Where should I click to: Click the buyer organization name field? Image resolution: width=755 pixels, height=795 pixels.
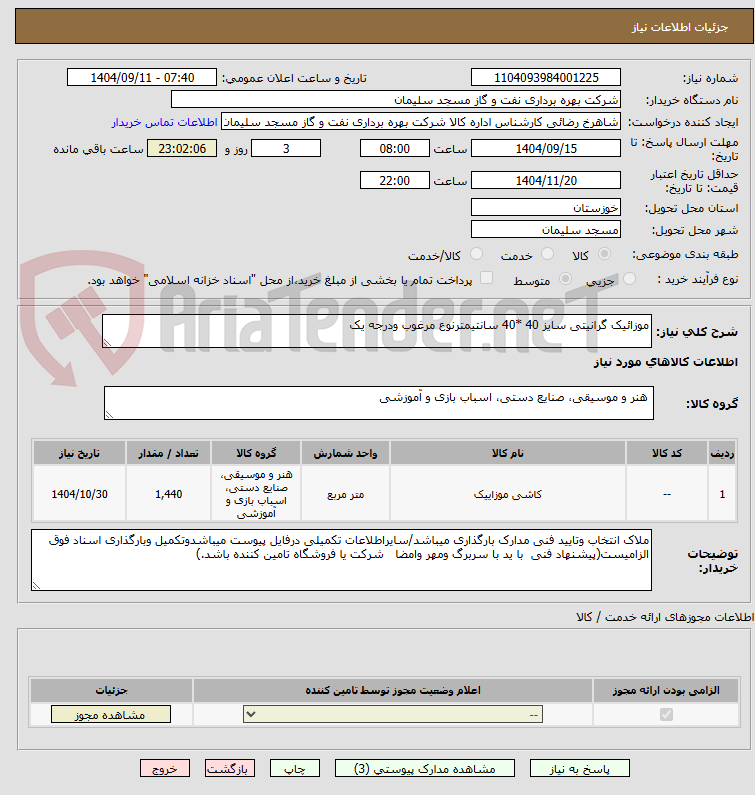pyautogui.click(x=396, y=100)
